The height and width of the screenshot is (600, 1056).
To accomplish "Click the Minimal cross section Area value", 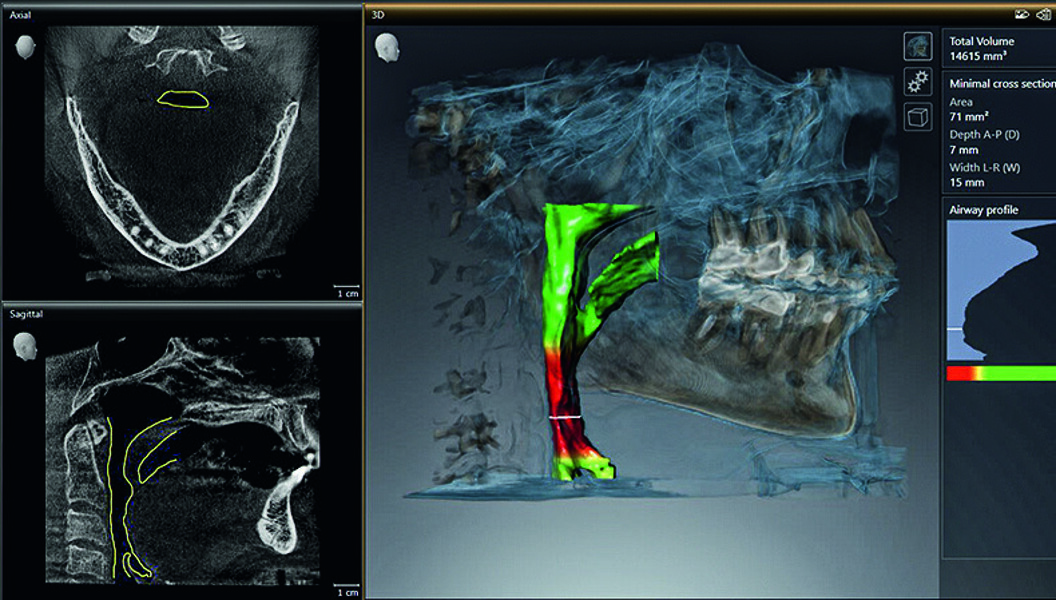I will pyautogui.click(x=964, y=117).
